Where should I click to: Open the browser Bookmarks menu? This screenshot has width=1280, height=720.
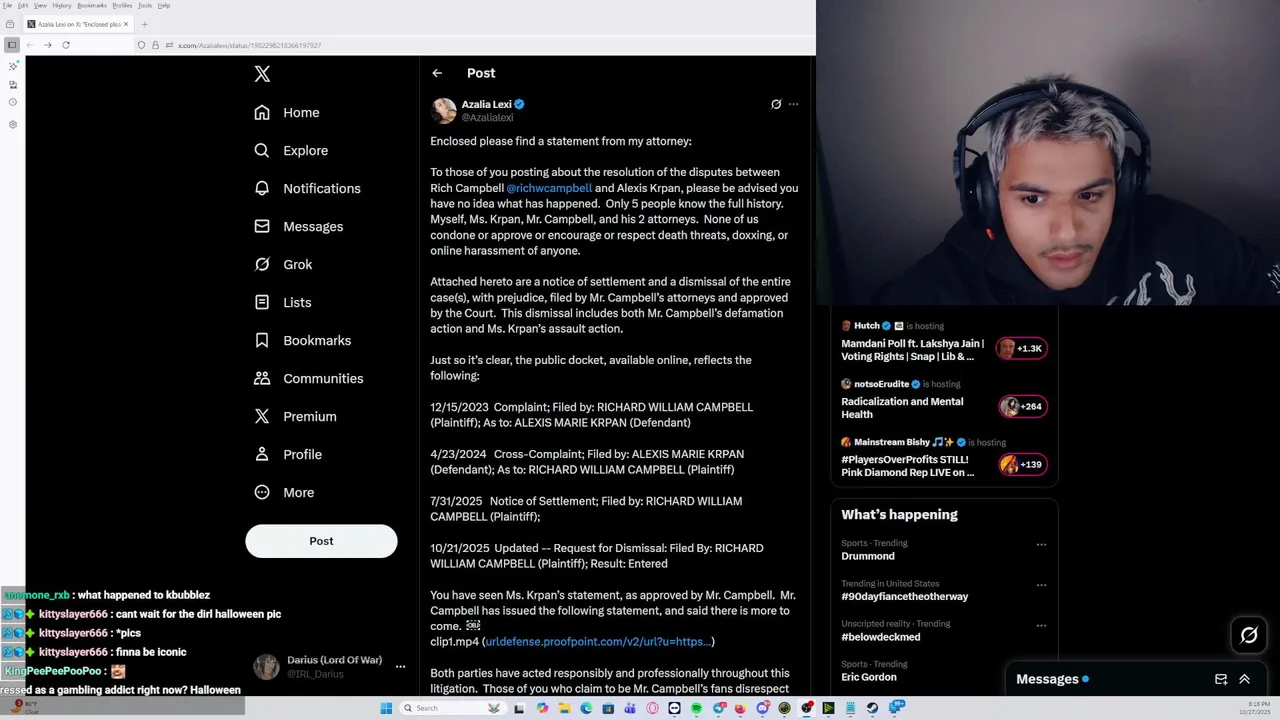pos(92,5)
